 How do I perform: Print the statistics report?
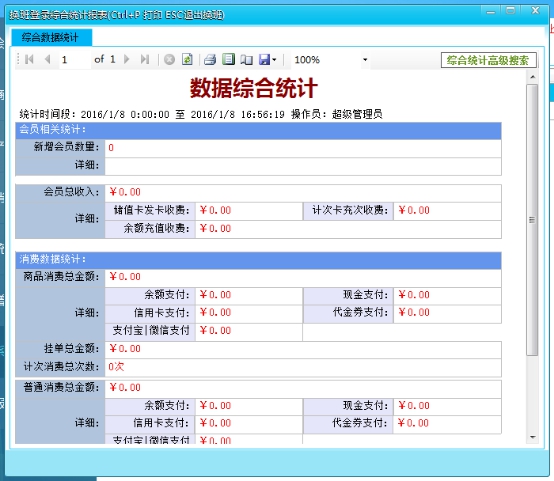[x=210, y=59]
